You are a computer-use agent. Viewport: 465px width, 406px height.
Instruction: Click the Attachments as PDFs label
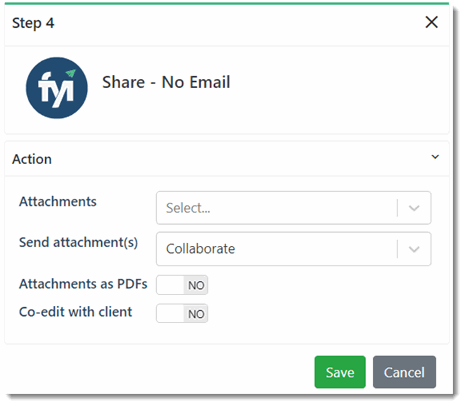pos(83,284)
